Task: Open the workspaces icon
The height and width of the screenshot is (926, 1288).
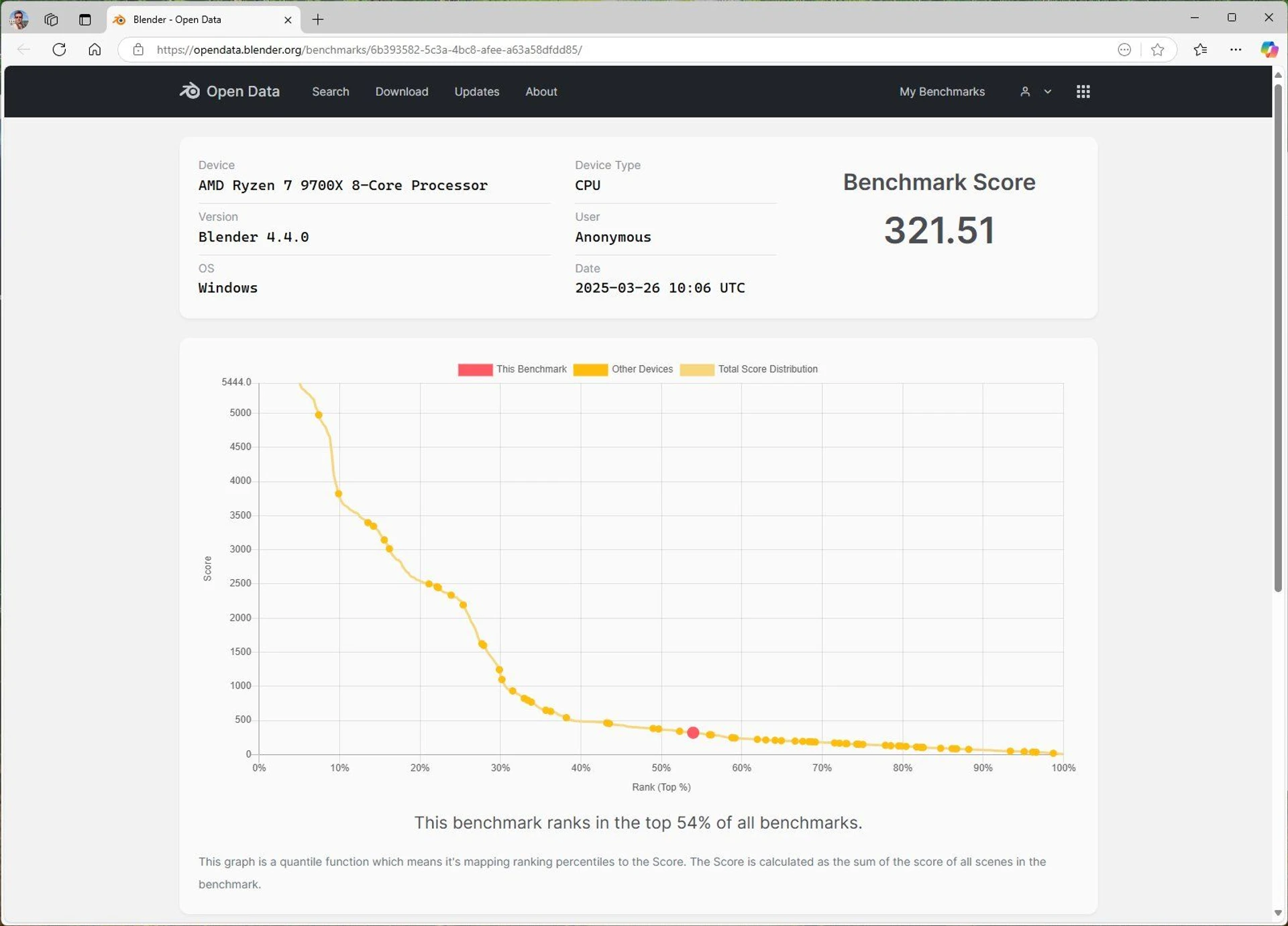Action: point(51,19)
